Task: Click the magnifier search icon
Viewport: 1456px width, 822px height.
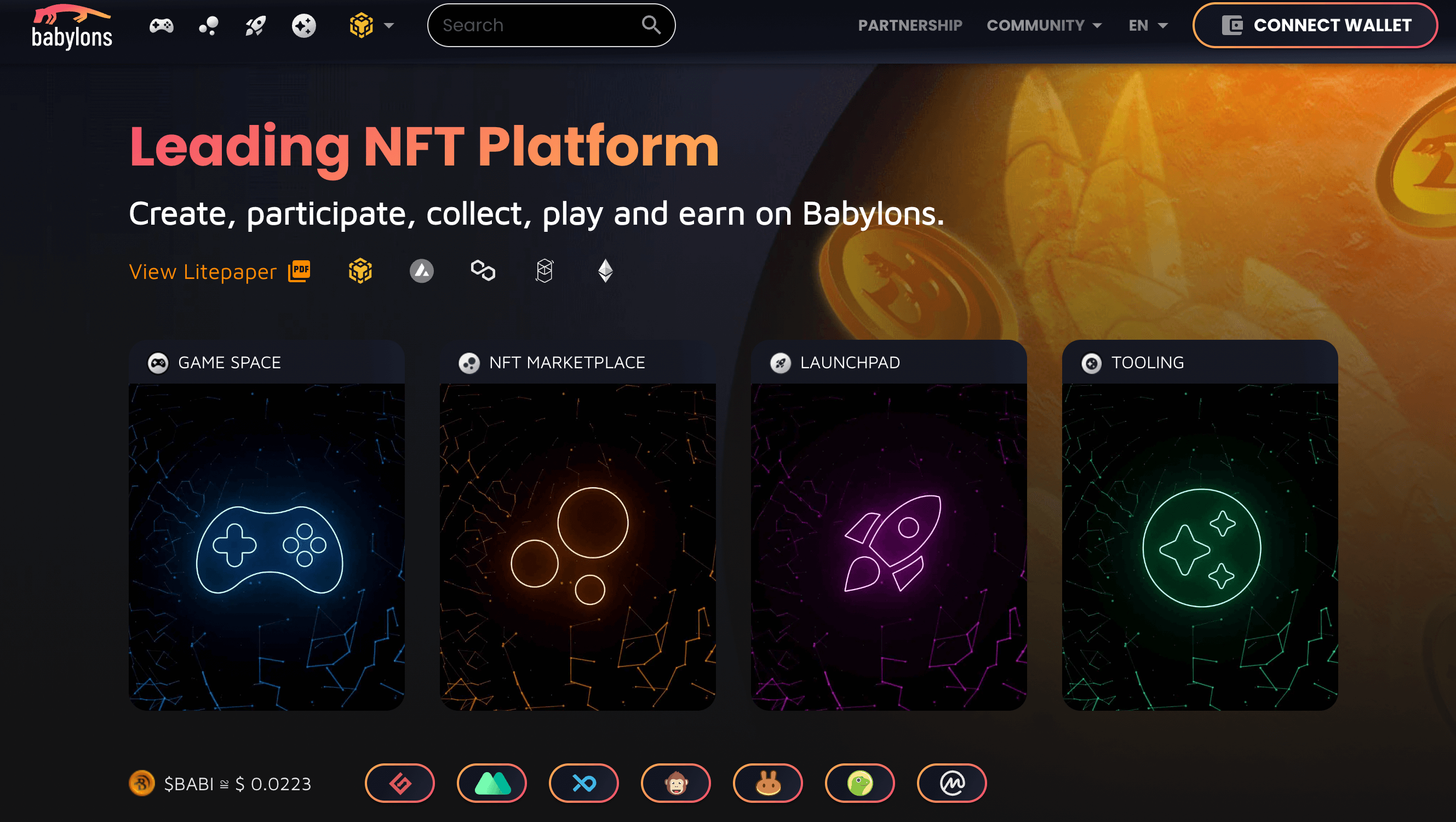Action: pyautogui.click(x=651, y=25)
